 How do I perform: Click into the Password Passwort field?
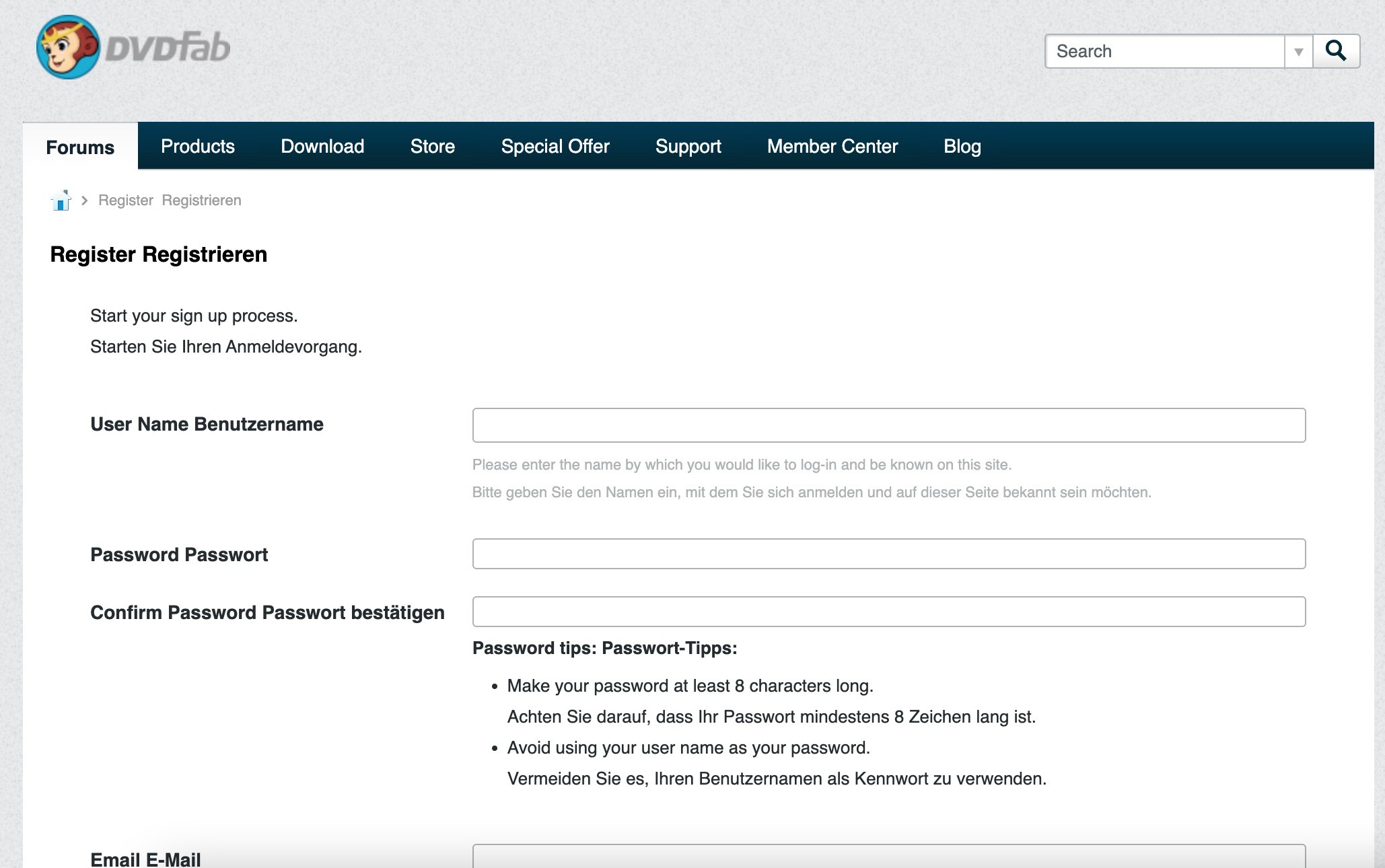(x=889, y=554)
